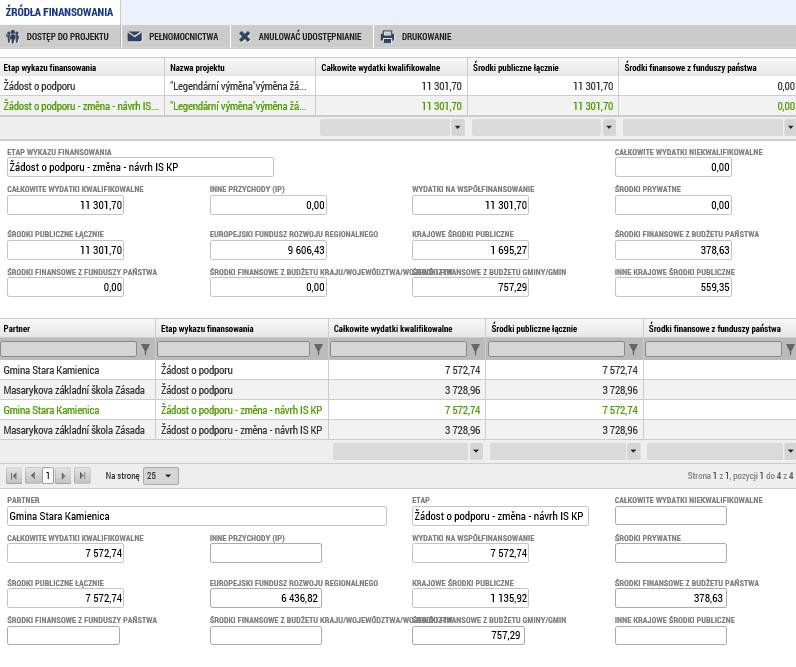Select Masarykova základní škola Zásada Žádost o podporu row

[398, 390]
